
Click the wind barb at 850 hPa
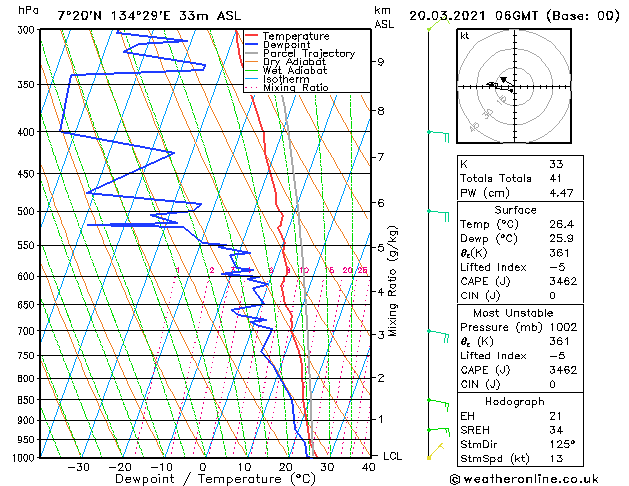(438, 405)
